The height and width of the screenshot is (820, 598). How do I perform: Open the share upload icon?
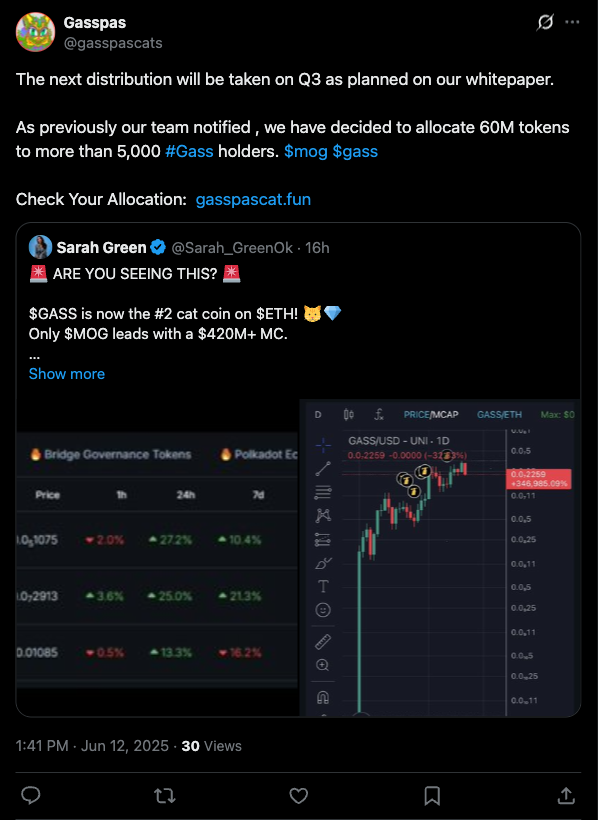[566, 795]
